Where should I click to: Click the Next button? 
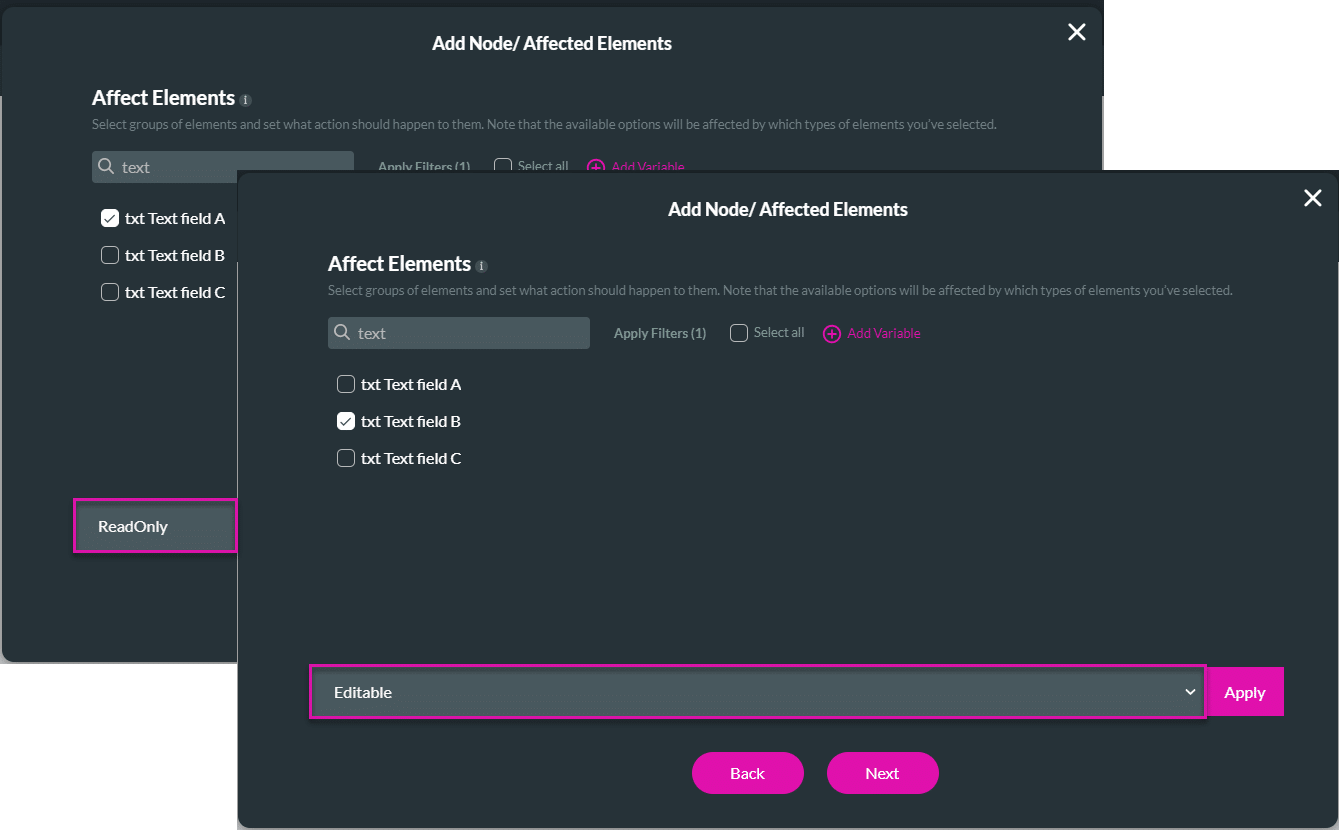coord(882,772)
